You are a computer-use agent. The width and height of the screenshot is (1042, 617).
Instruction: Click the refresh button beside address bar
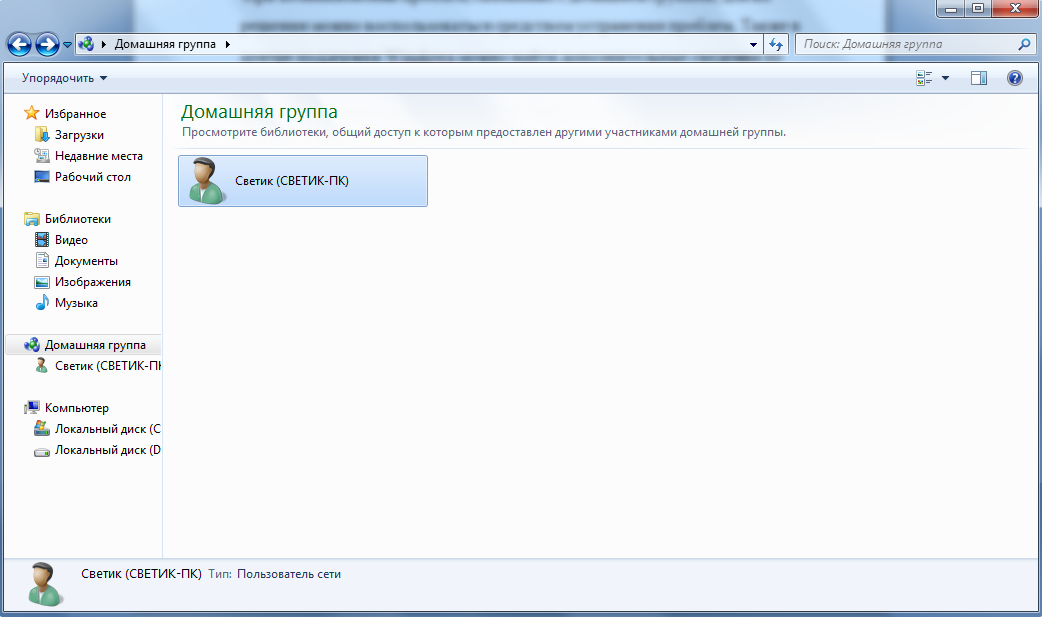[776, 45]
